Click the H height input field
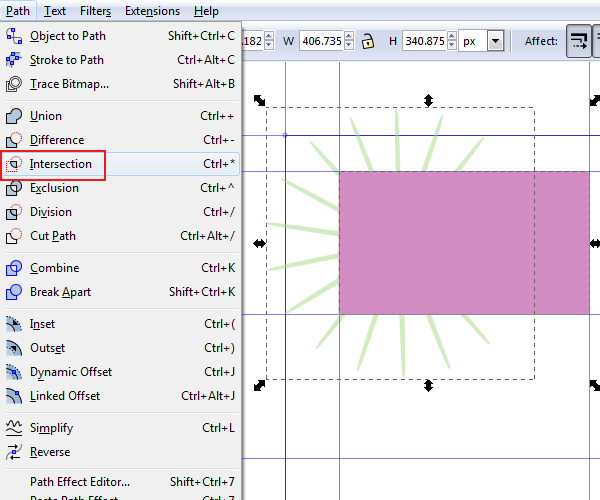This screenshot has height=500, width=600. click(x=425, y=41)
